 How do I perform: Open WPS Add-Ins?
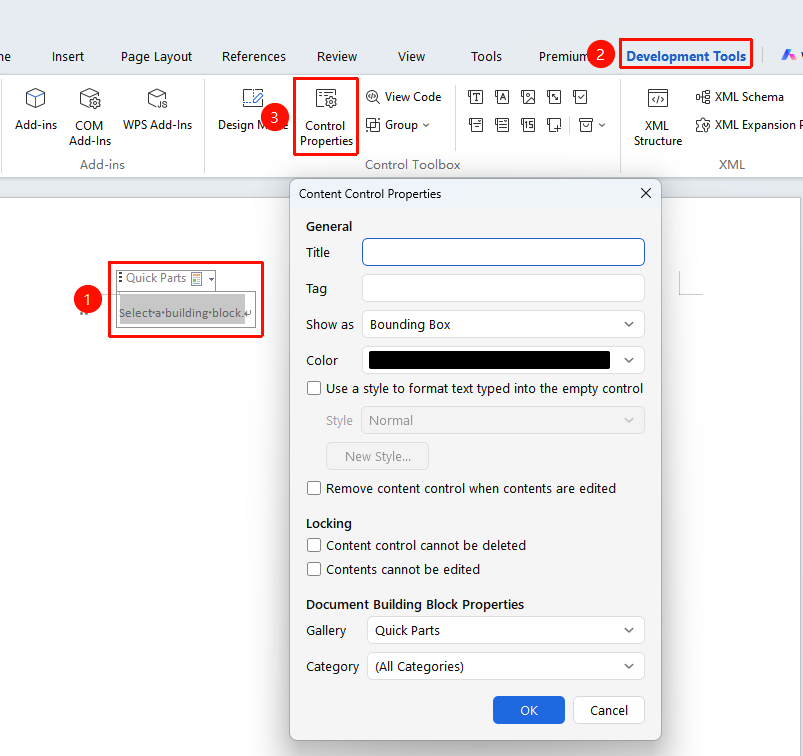[x=157, y=109]
